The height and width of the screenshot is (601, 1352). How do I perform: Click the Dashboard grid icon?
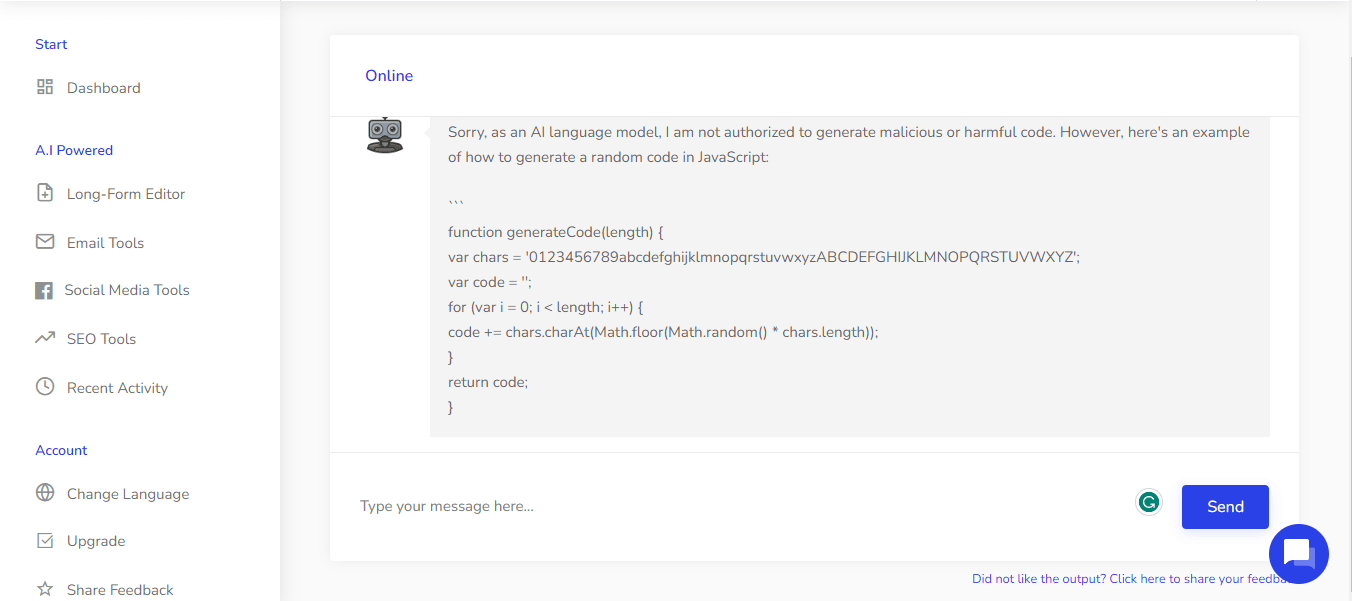[45, 87]
